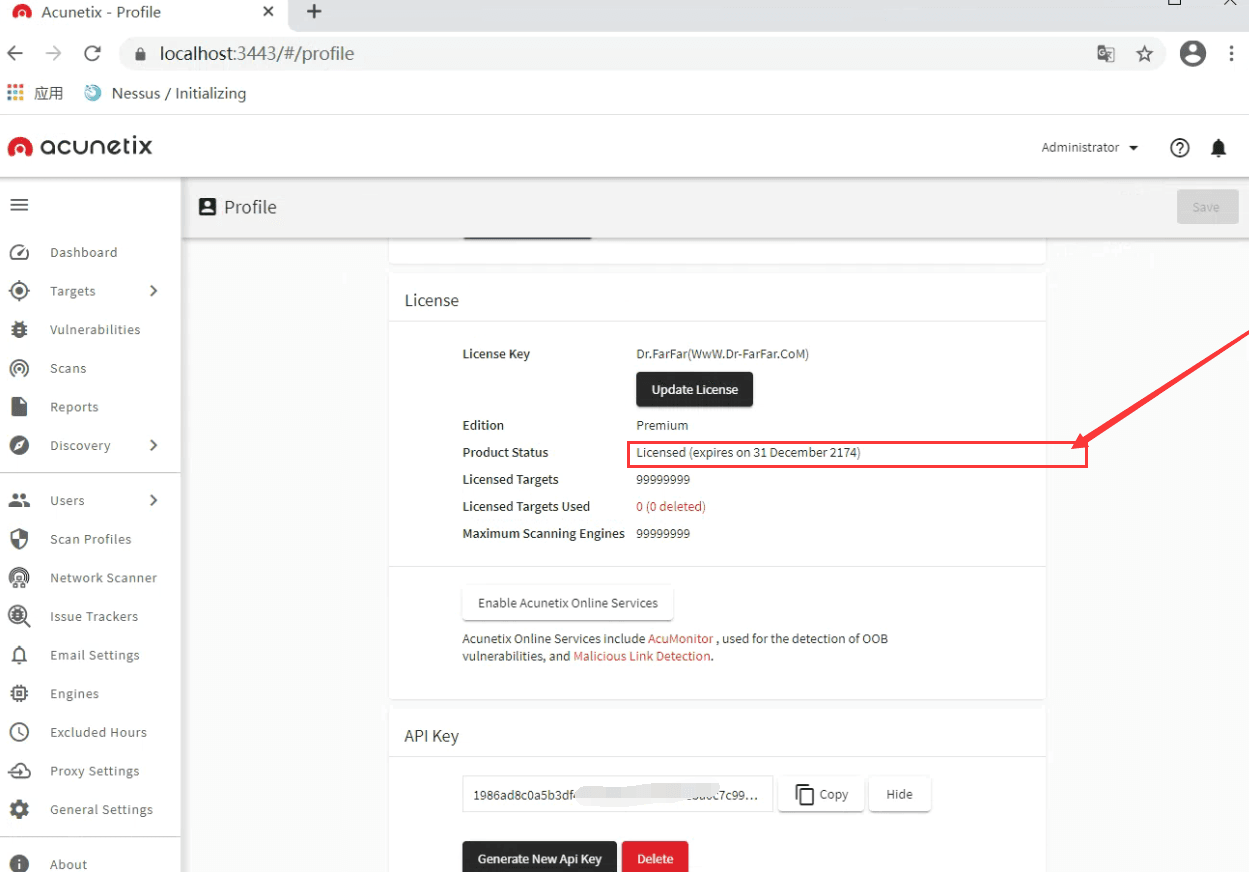Delete the API key

655,858
